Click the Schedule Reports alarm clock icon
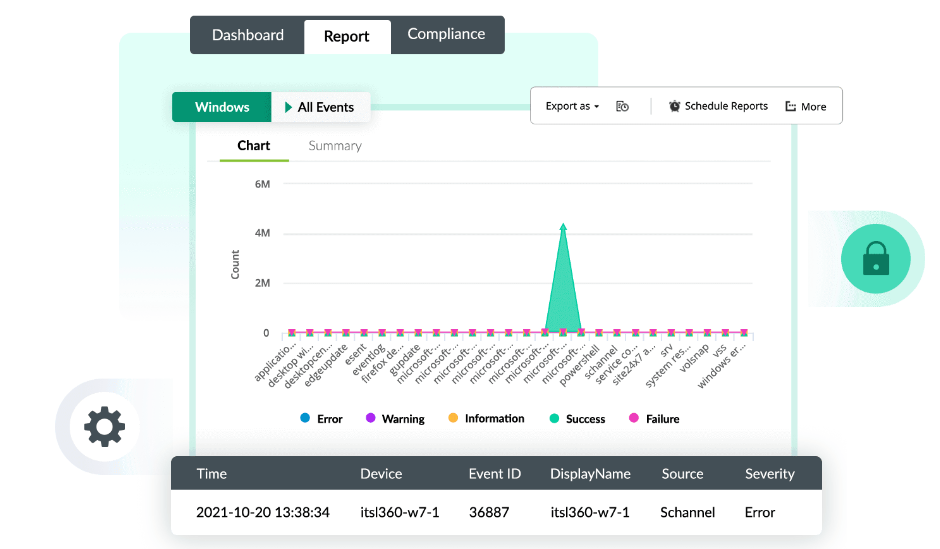Viewport: 940px width, 549px height. 675,106
